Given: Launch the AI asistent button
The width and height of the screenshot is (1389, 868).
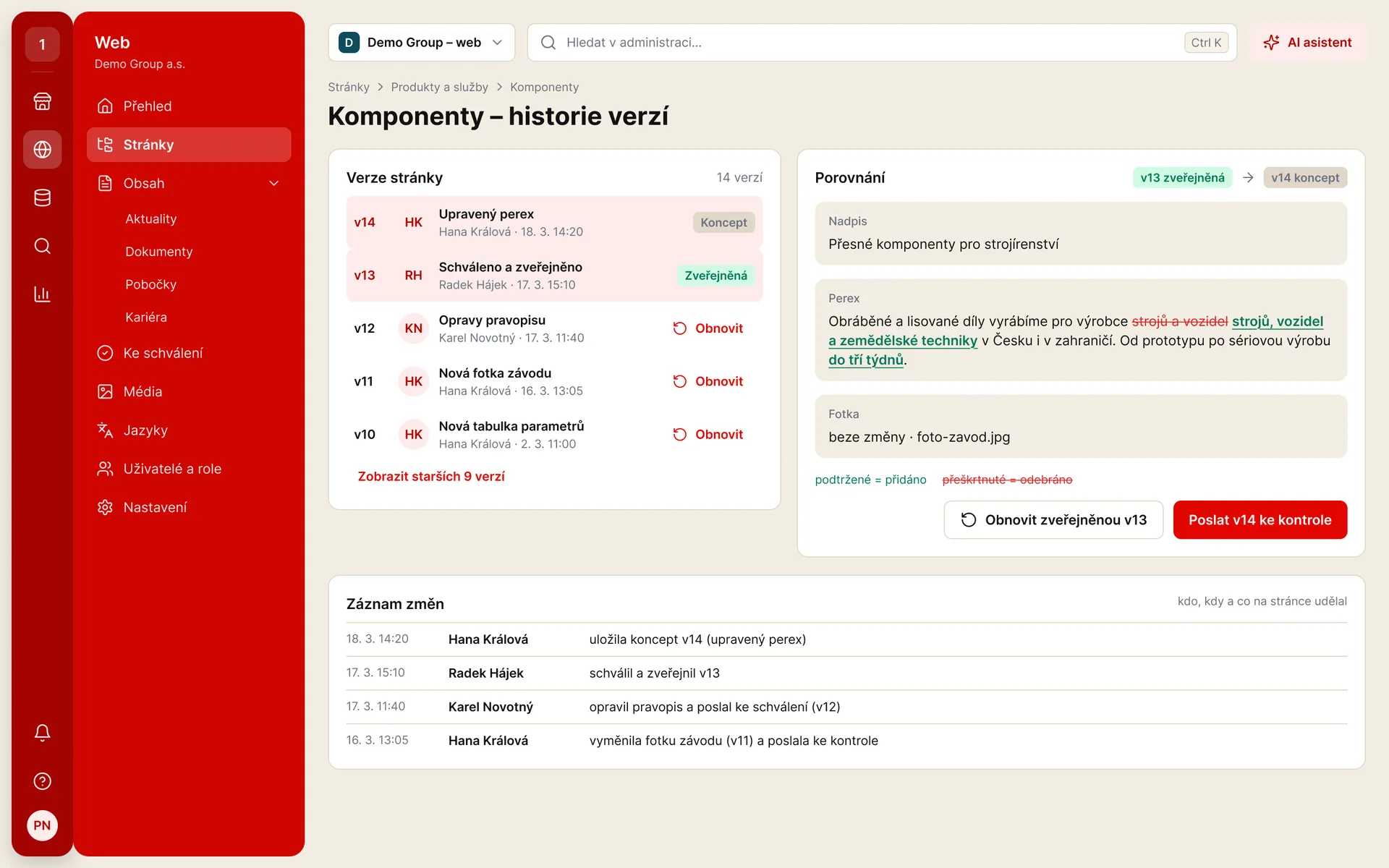Looking at the screenshot, I should pos(1307,43).
